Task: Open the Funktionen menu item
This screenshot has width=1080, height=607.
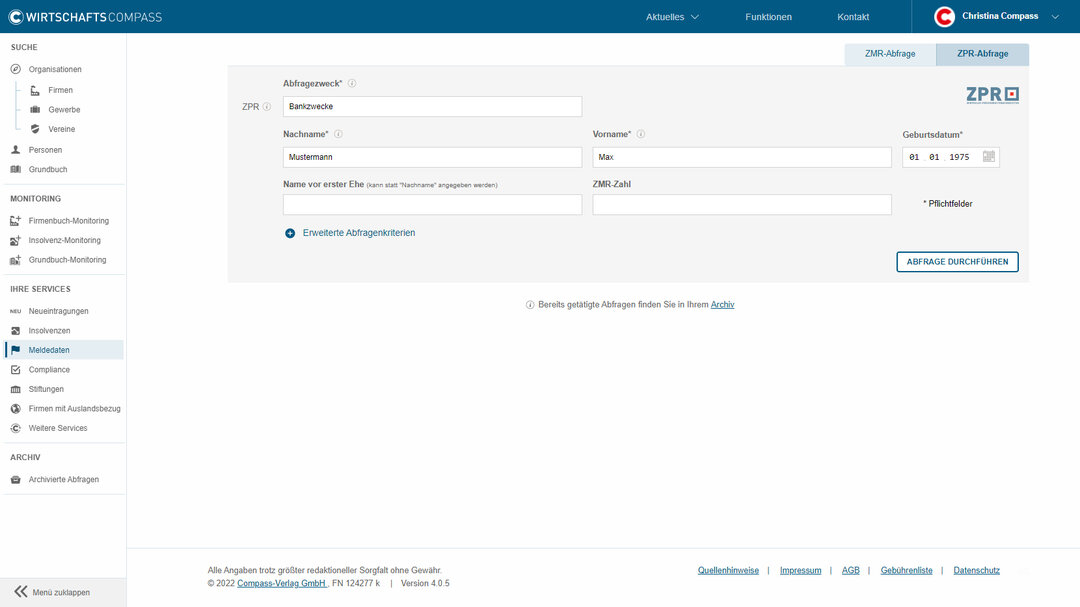Action: (x=769, y=17)
